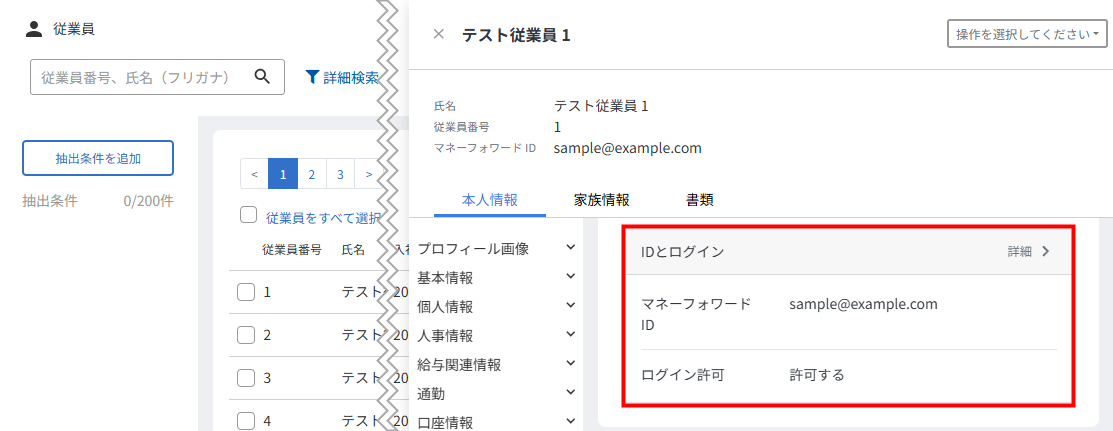Expand the プロフィール画像 section
Screen dimensions: 1113x431
(571, 247)
